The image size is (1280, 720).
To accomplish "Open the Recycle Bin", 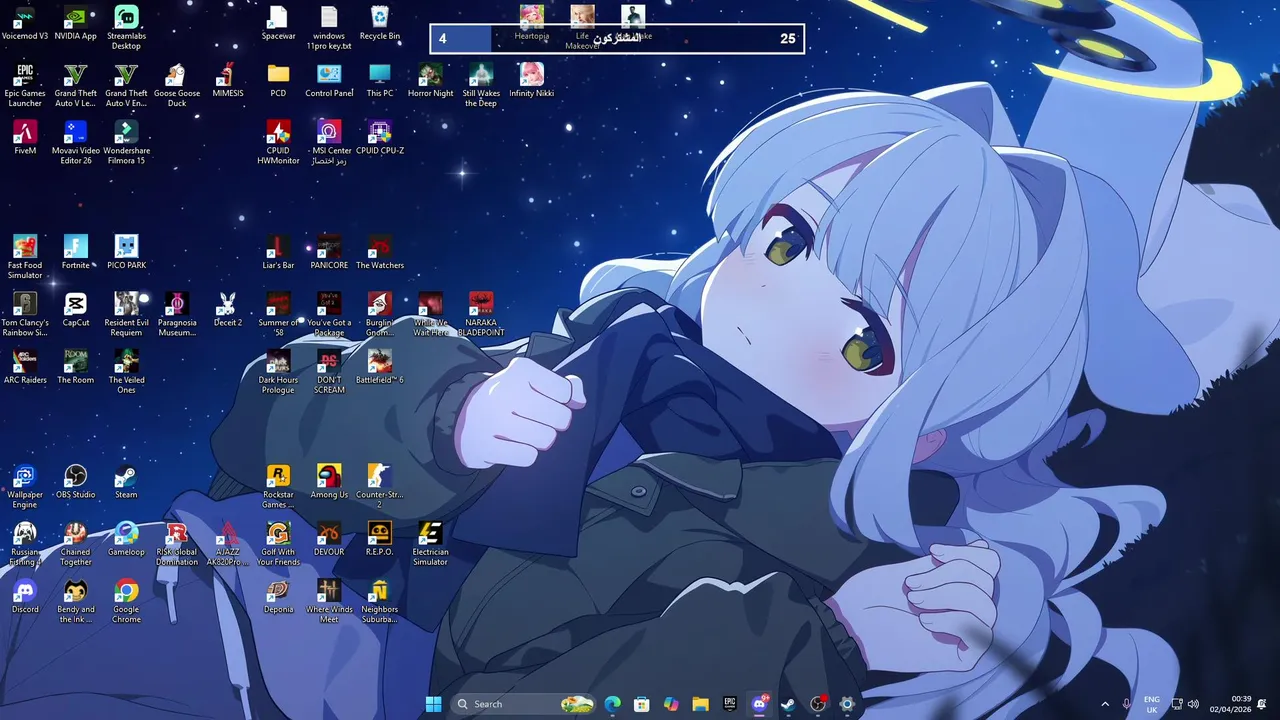I will 380,24.
